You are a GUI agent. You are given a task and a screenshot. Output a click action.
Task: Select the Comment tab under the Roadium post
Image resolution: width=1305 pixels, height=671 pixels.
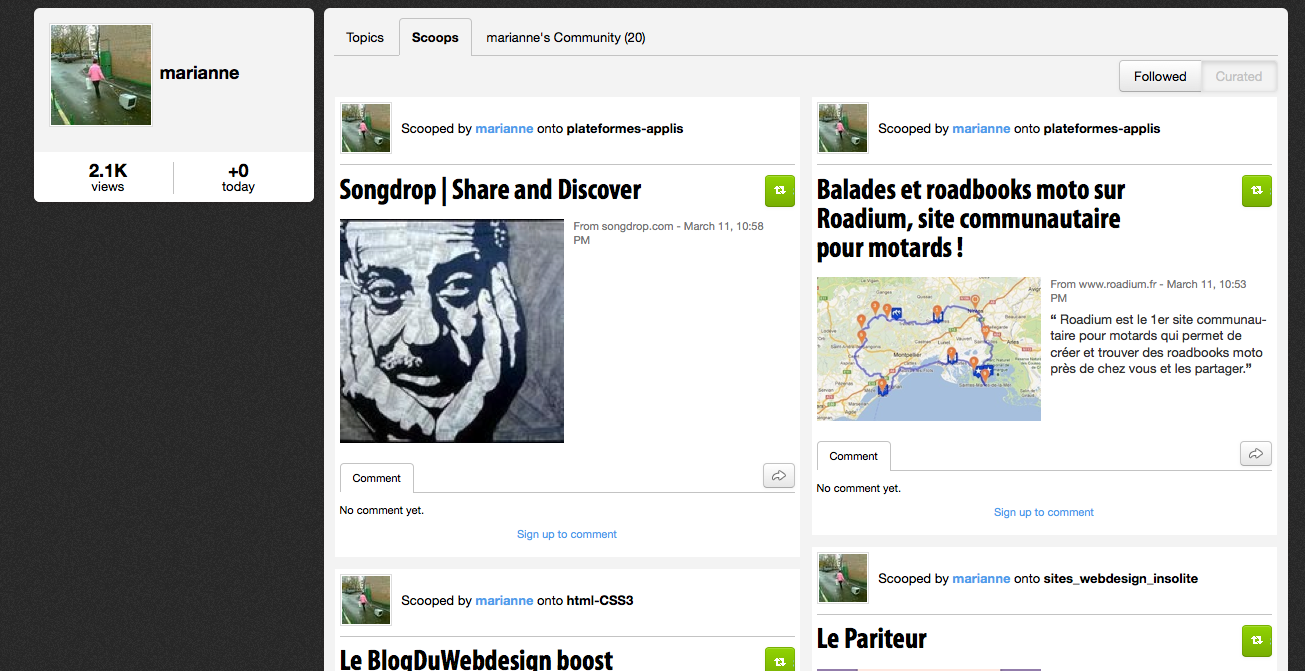[853, 456]
